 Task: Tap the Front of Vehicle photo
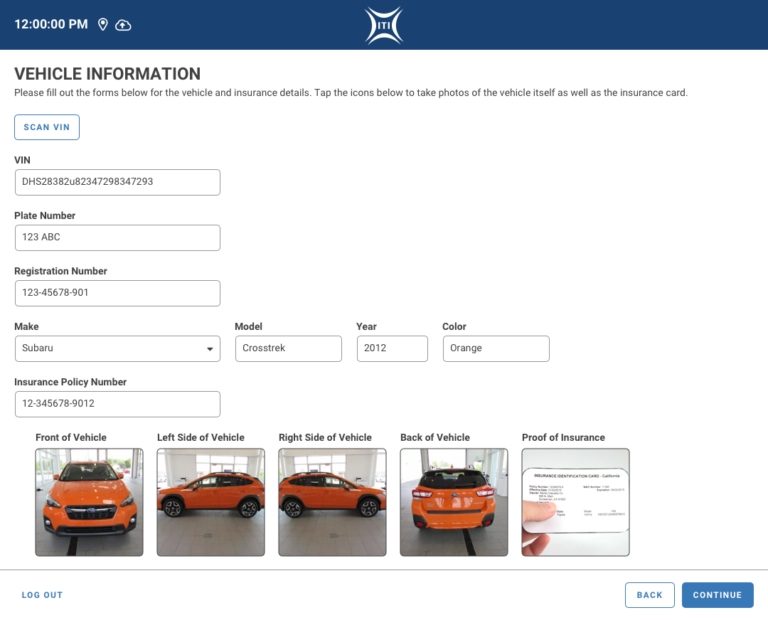pos(89,502)
